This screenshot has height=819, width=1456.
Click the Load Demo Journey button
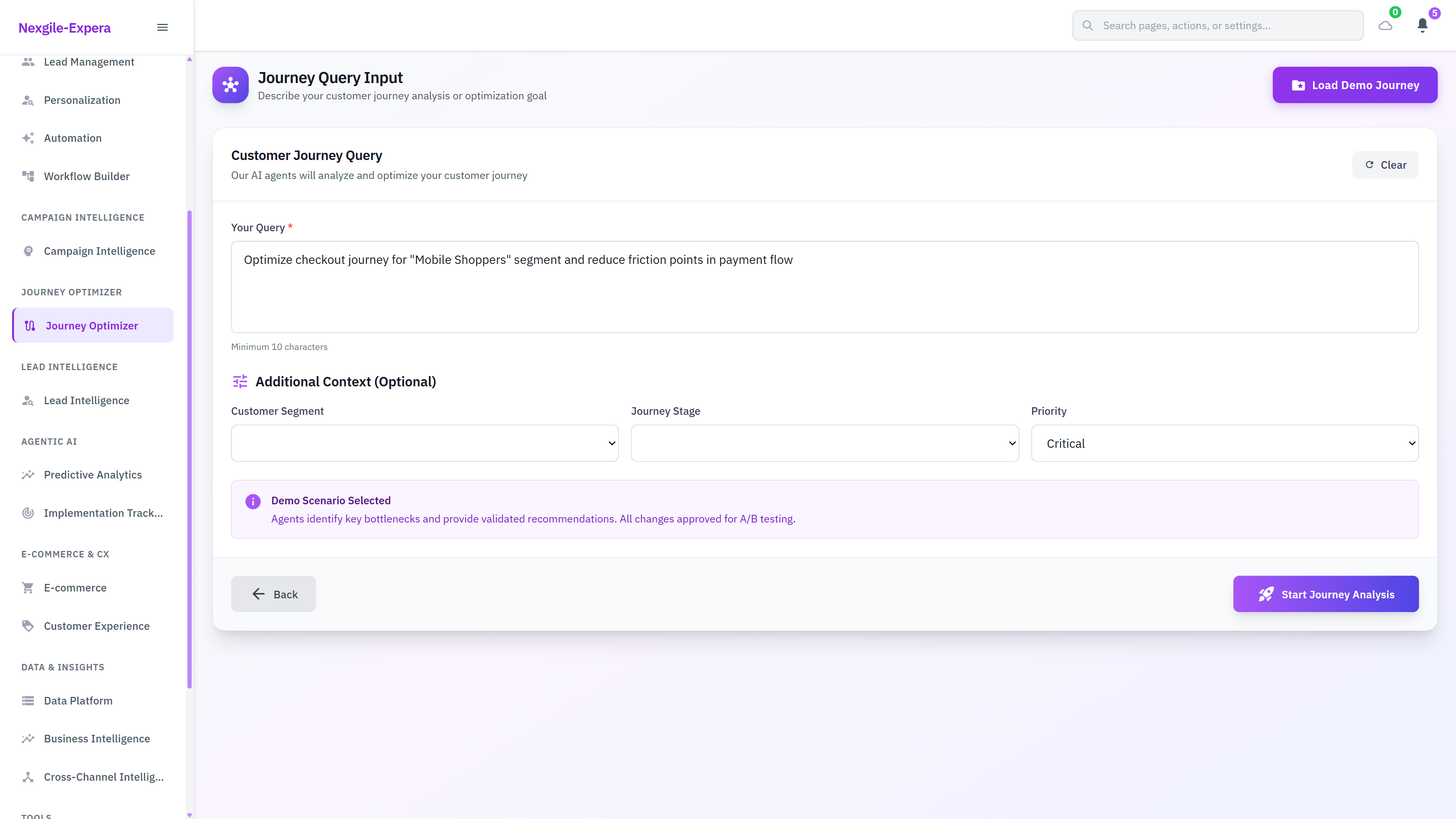pyautogui.click(x=1354, y=85)
